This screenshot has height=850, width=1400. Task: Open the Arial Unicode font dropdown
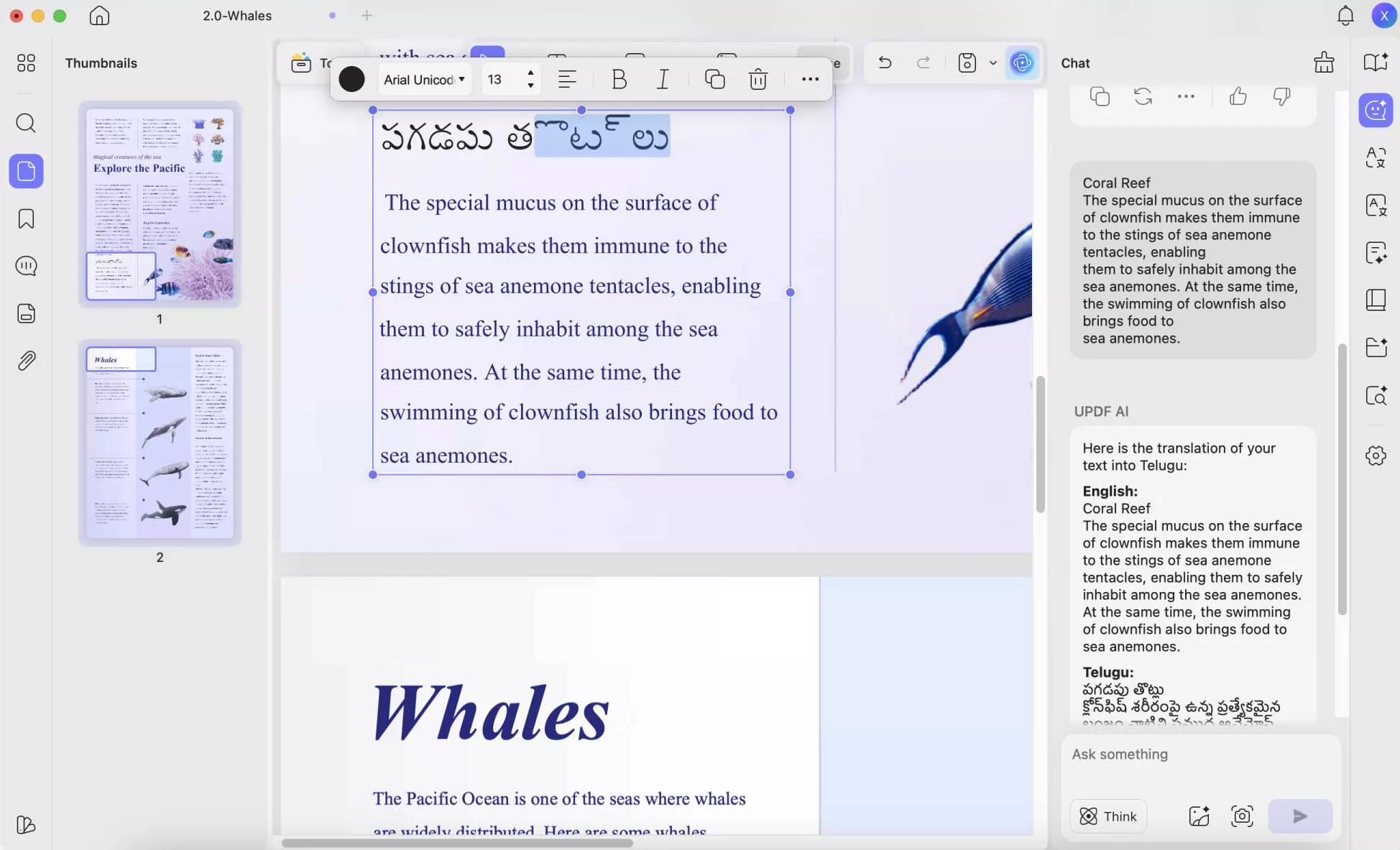[x=424, y=79]
